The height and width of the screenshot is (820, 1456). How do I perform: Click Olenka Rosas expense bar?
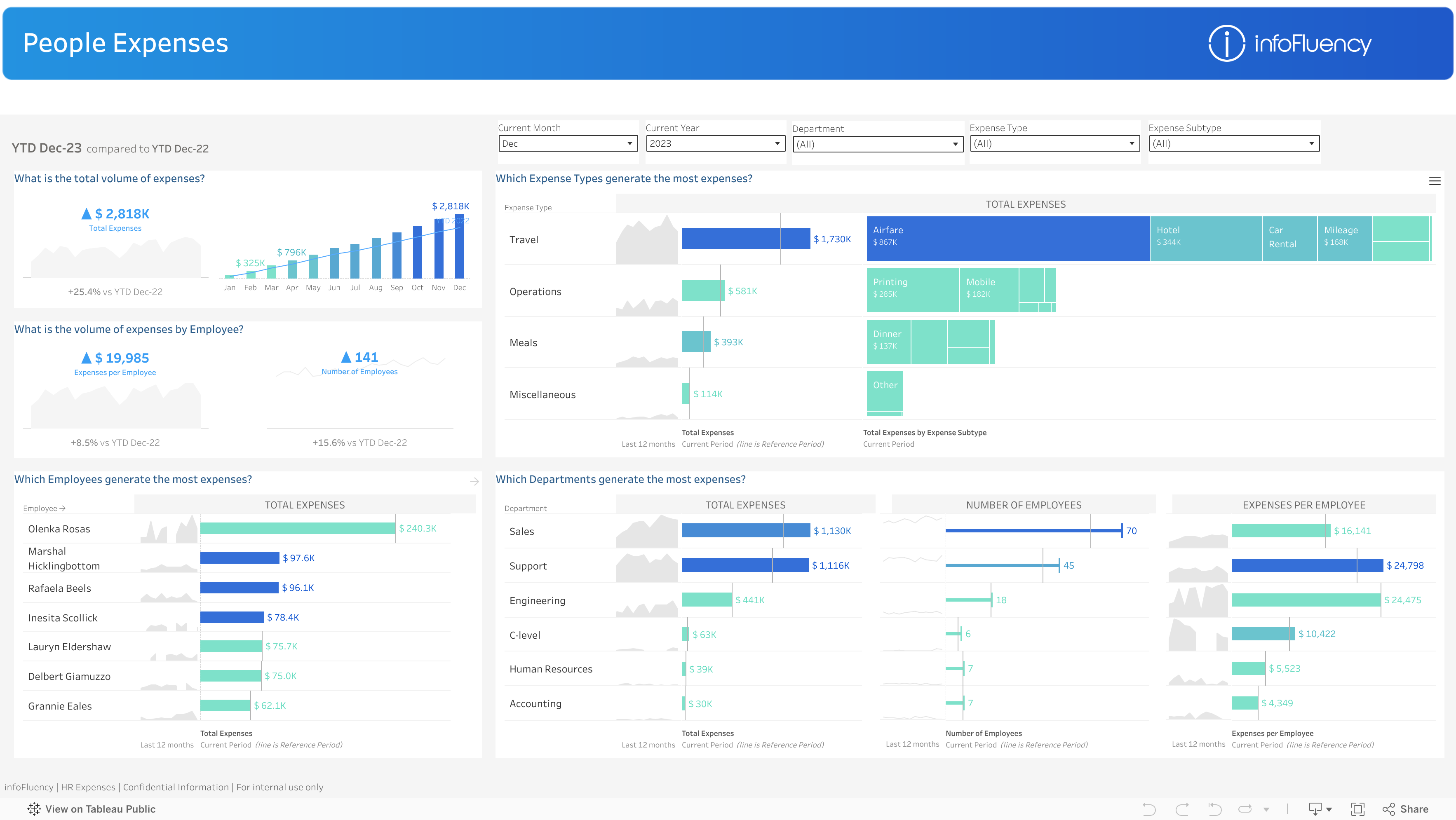pyautogui.click(x=297, y=528)
